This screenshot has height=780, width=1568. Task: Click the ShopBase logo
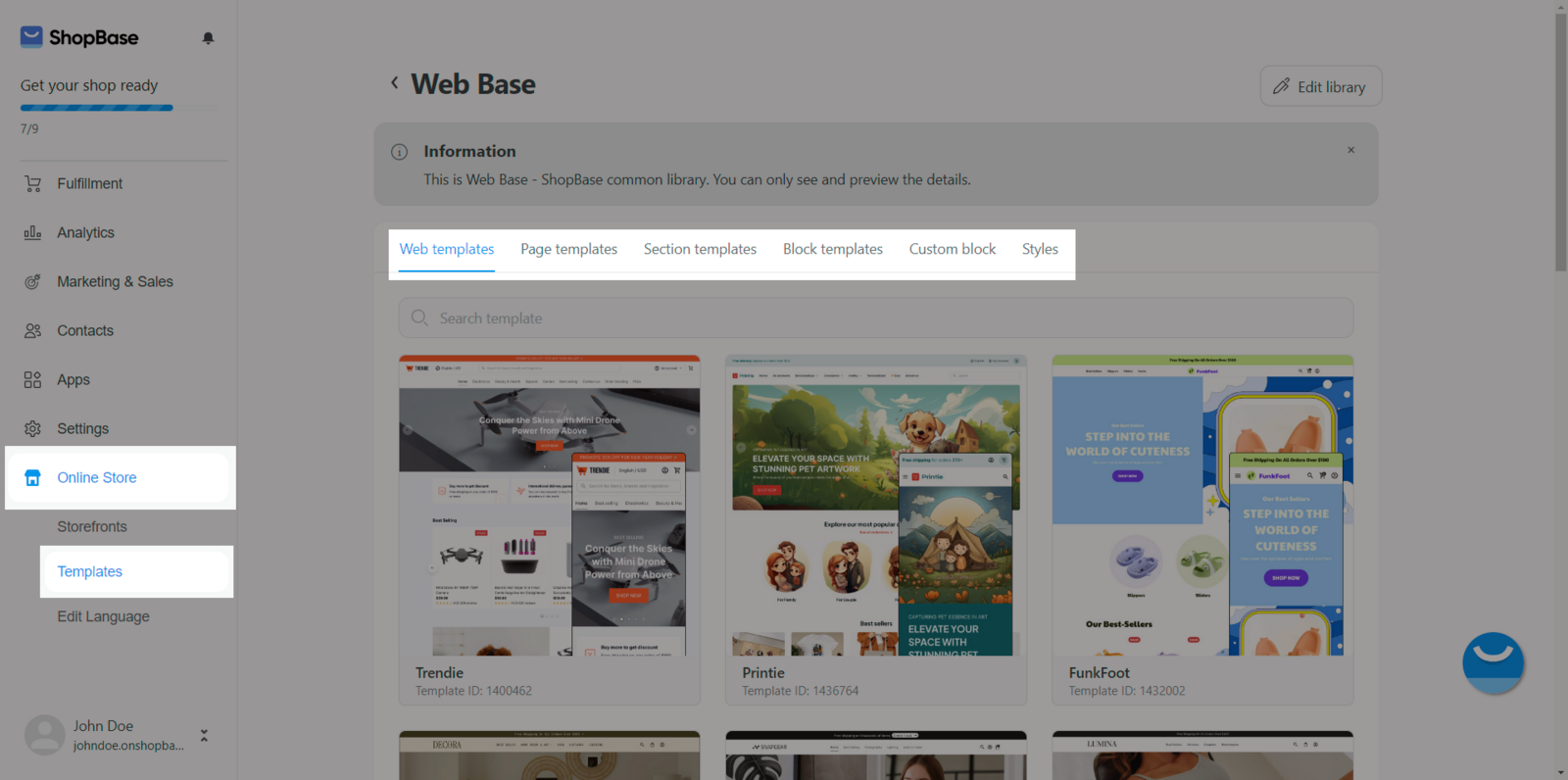[x=79, y=37]
